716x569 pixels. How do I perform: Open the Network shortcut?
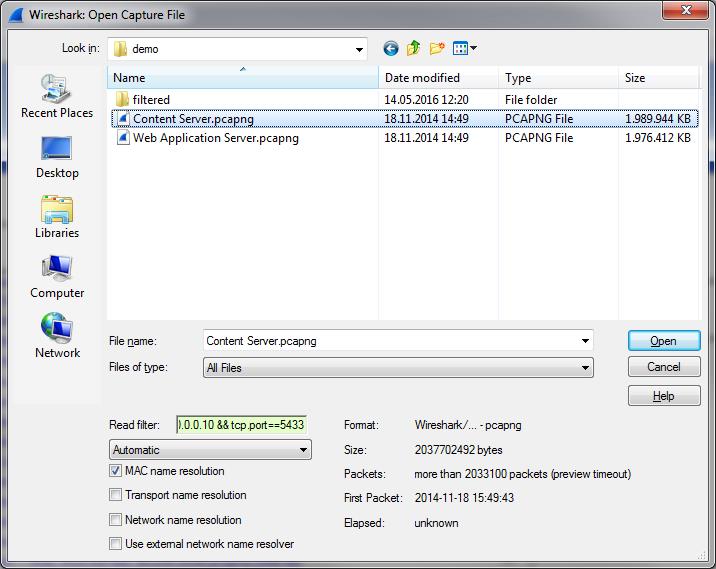[x=57, y=336]
